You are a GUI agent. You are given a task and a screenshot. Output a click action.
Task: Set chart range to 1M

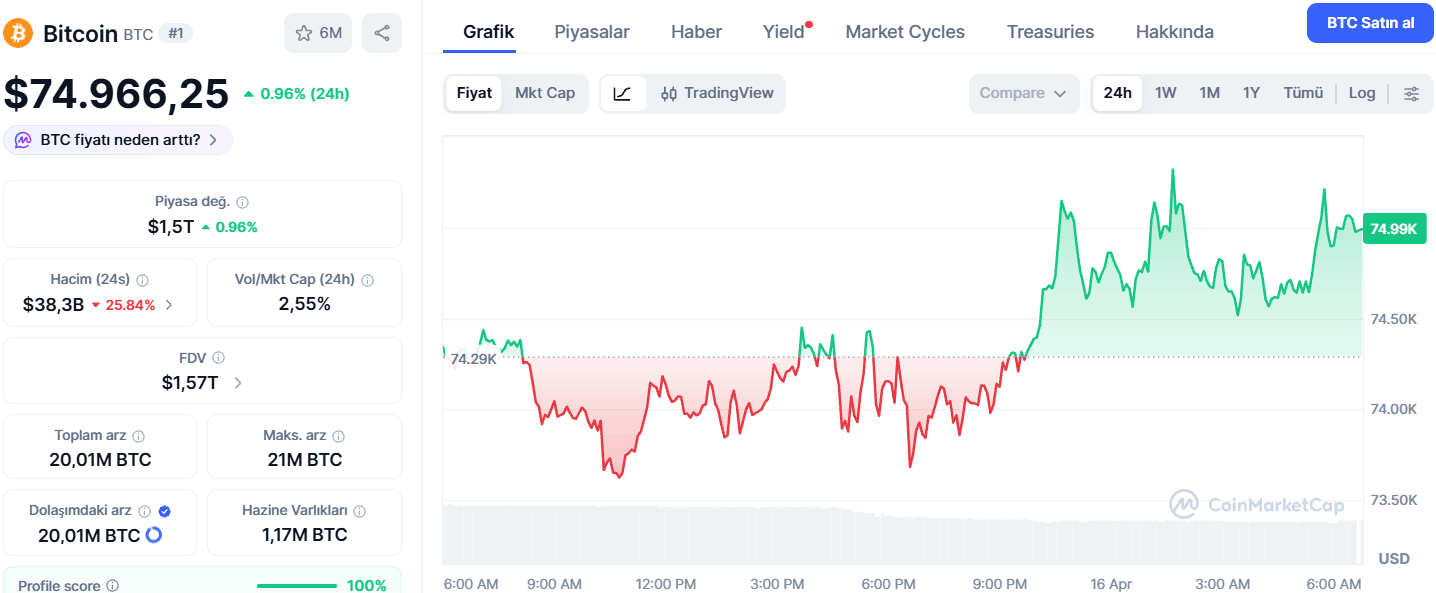(1210, 93)
